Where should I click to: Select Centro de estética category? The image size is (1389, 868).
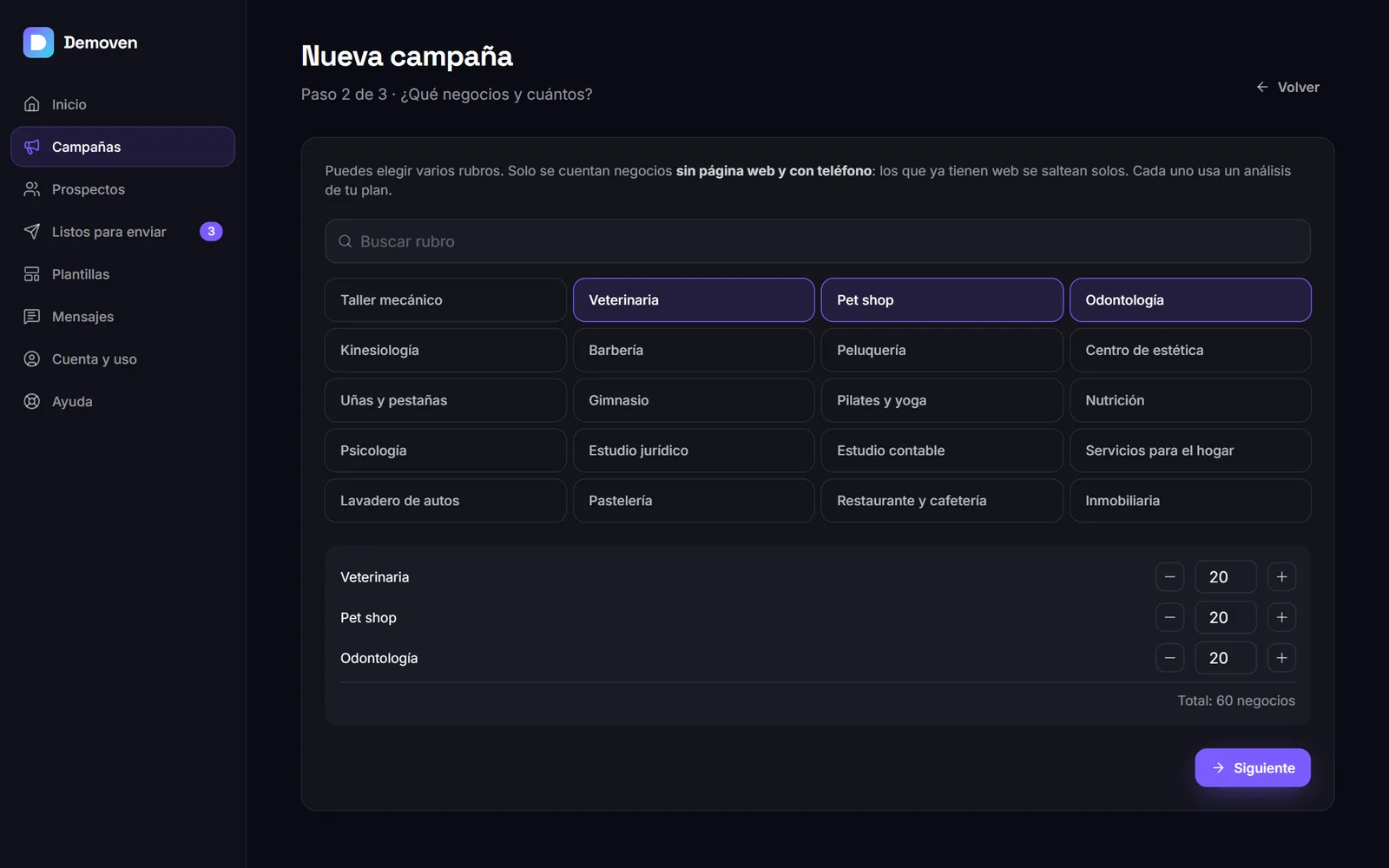point(1190,351)
